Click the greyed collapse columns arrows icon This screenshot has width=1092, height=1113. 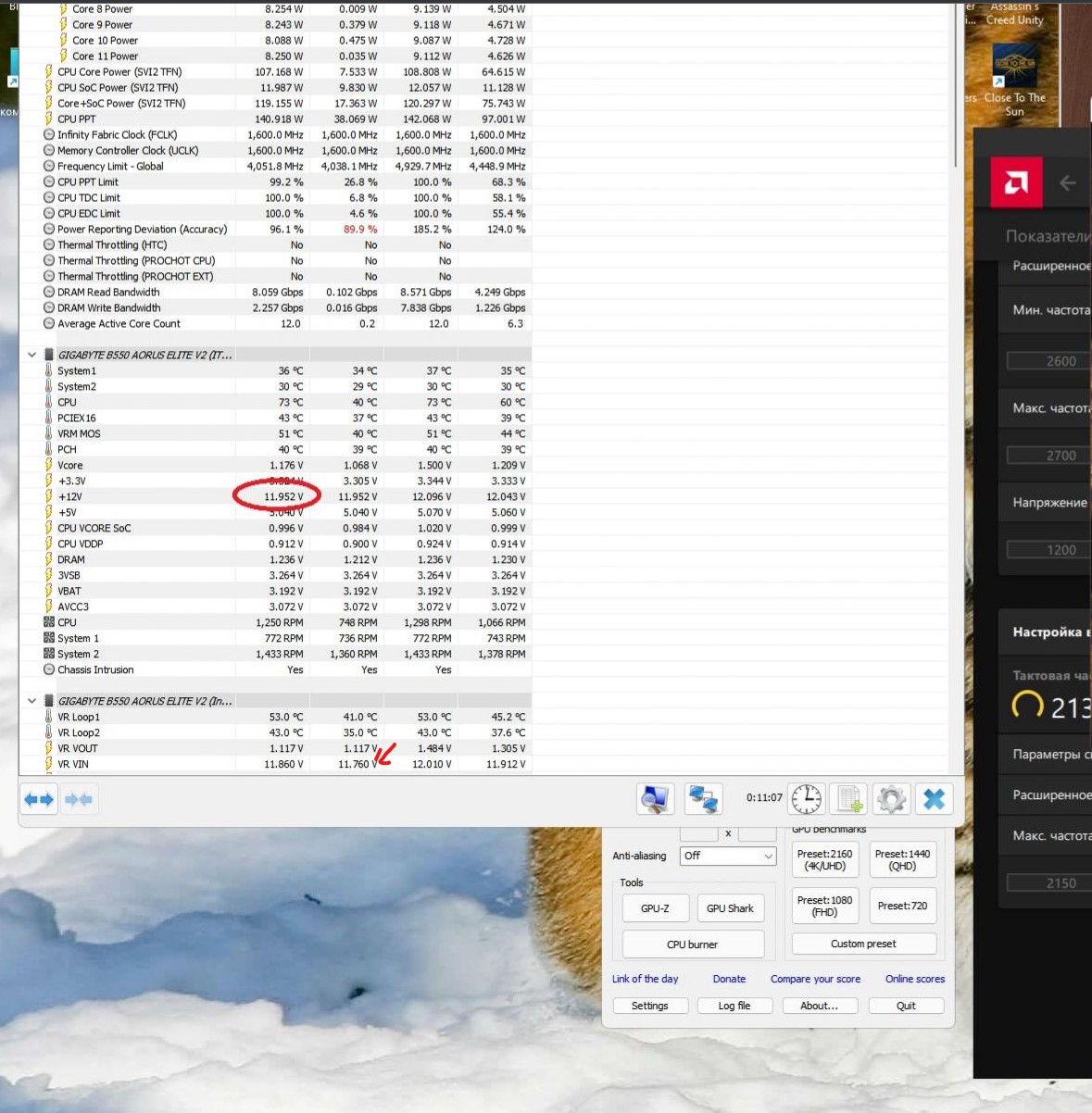tap(79, 799)
